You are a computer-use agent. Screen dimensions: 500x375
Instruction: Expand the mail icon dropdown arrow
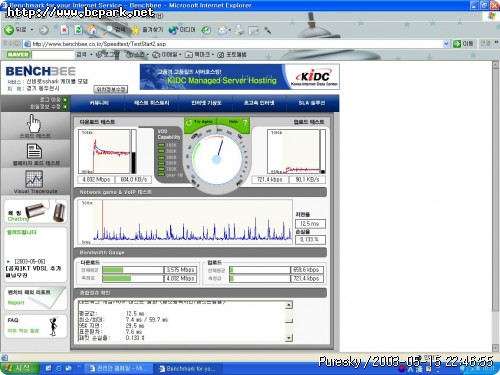coord(230,30)
